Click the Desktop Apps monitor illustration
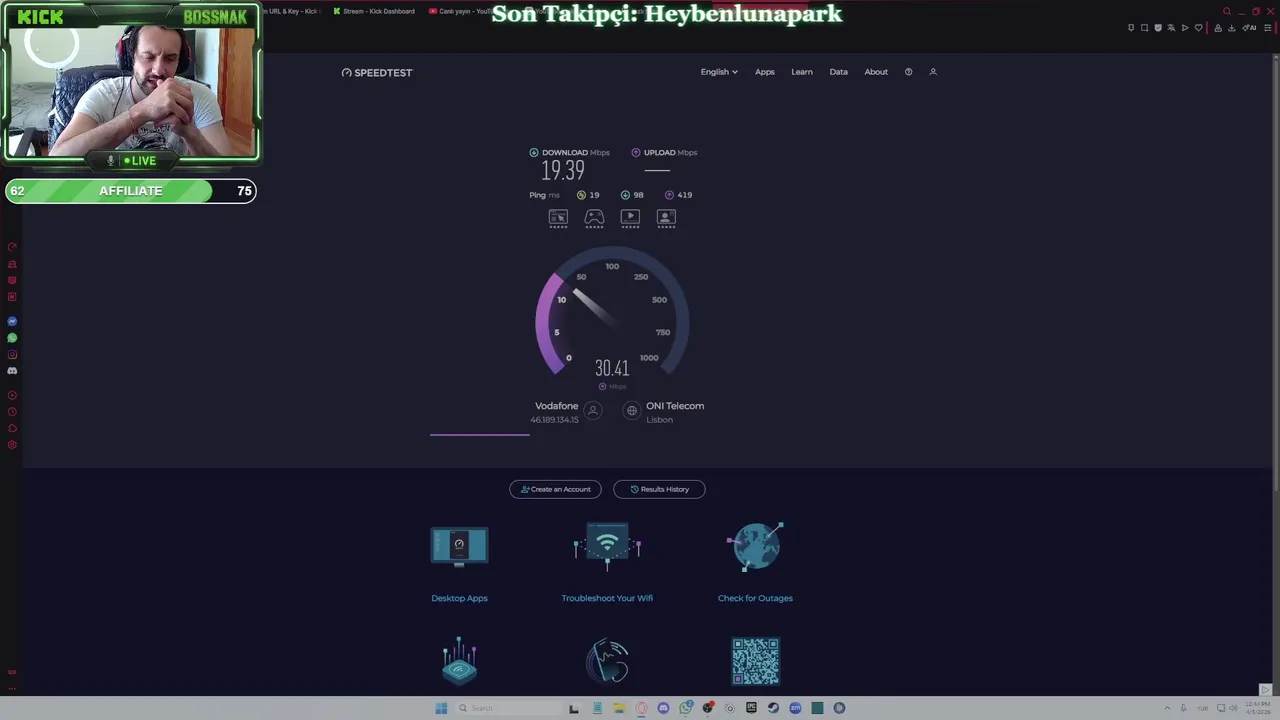The height and width of the screenshot is (720, 1280). tap(459, 546)
